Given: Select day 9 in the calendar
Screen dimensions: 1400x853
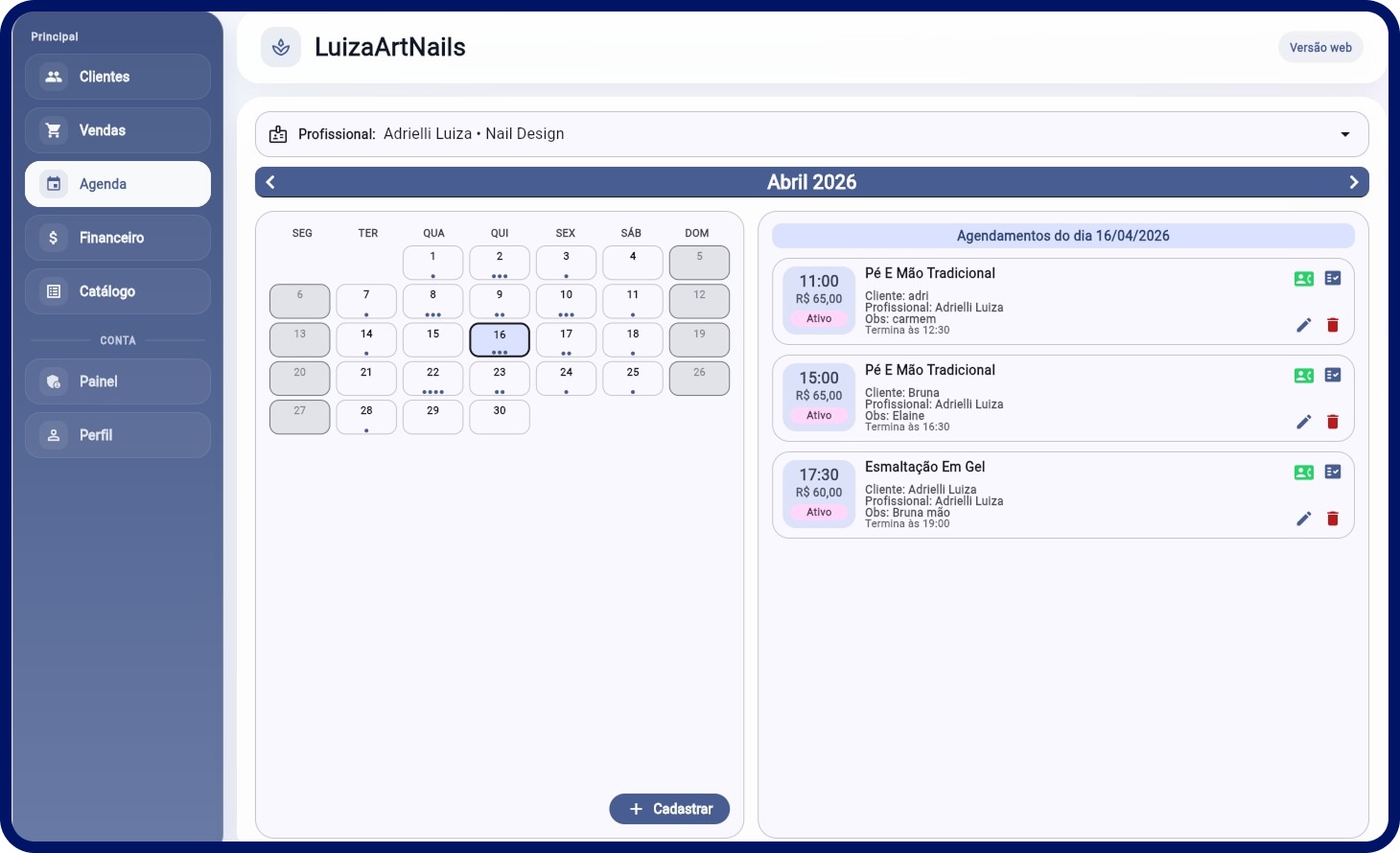Looking at the screenshot, I should coord(500,301).
